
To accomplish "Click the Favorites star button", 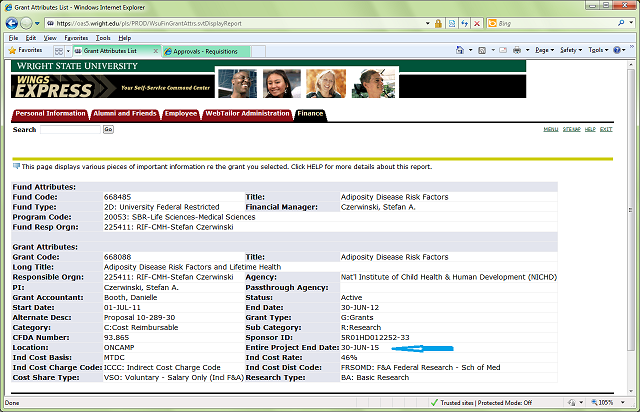I will click(25, 50).
